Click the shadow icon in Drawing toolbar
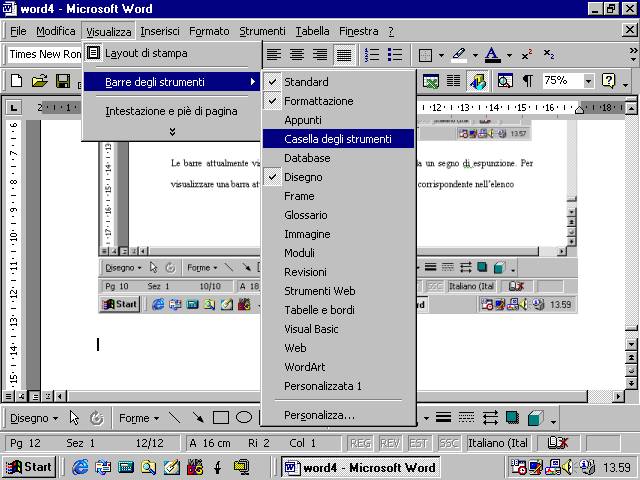 click(512, 418)
